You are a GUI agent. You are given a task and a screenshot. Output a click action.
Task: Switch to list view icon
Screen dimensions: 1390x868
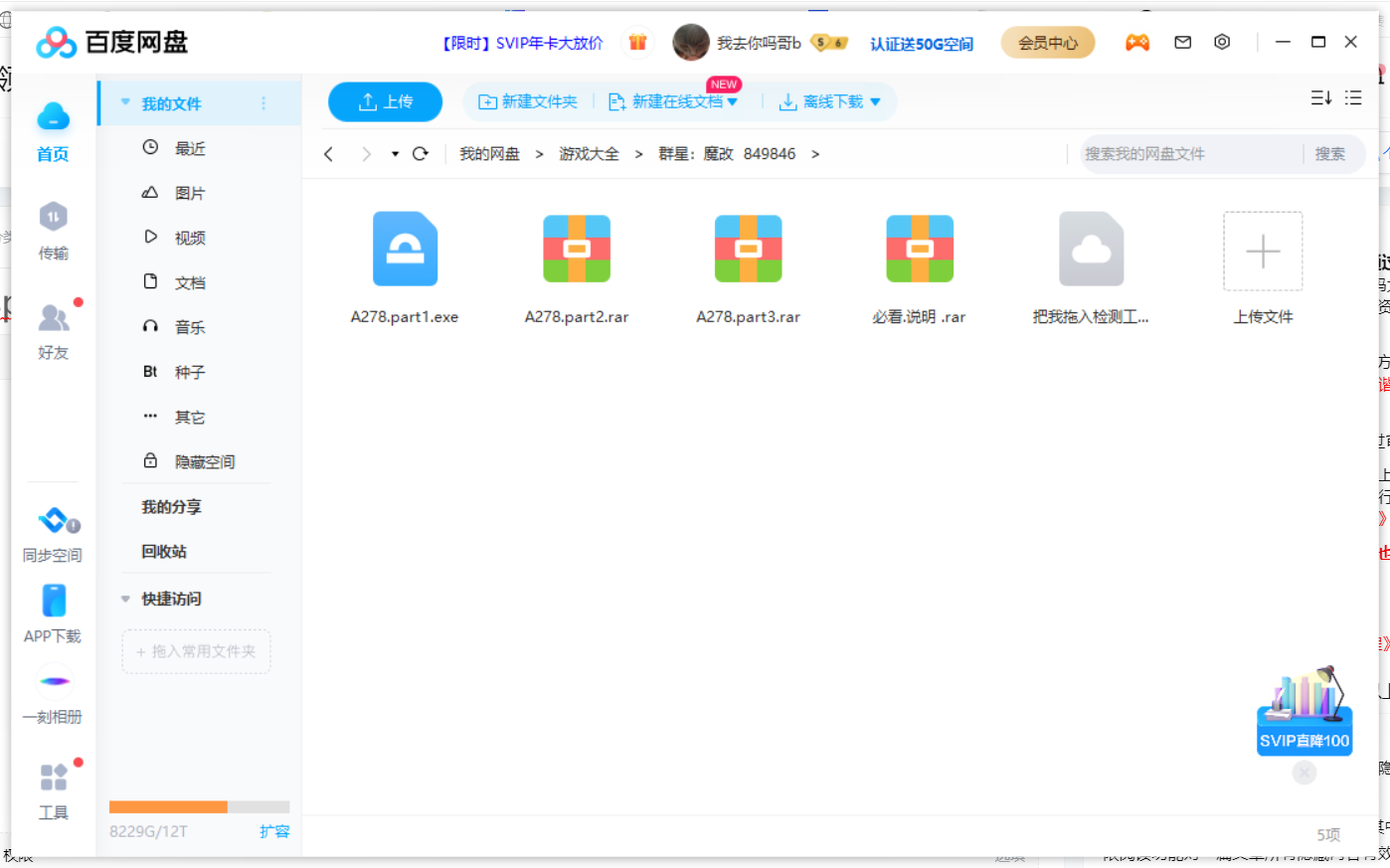point(1353,98)
